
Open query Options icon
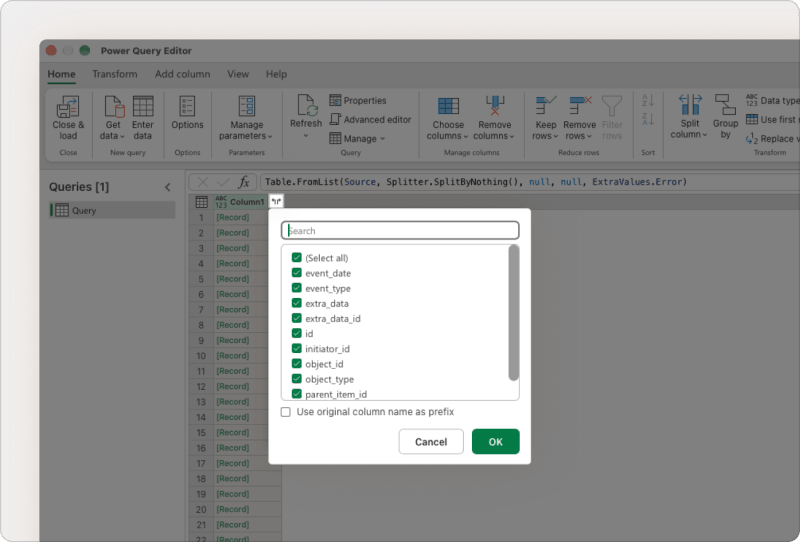(x=187, y=107)
